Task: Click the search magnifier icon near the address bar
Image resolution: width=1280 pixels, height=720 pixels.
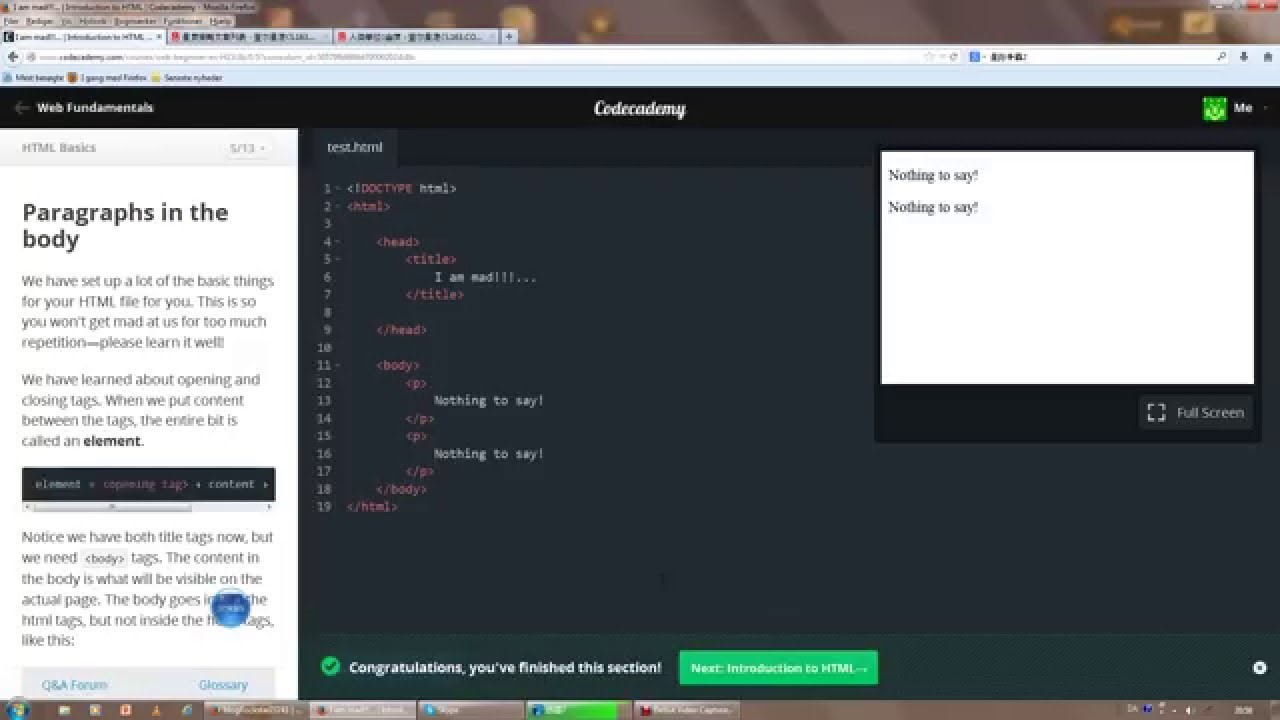Action: tap(1219, 56)
